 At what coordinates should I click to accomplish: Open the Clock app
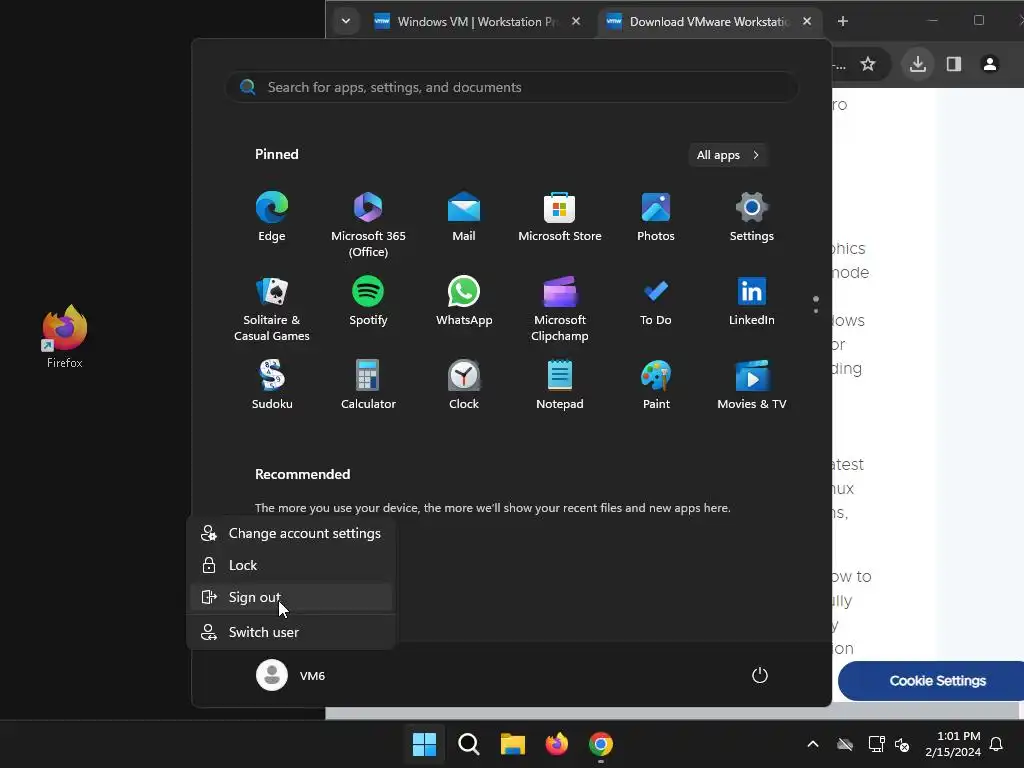(464, 385)
